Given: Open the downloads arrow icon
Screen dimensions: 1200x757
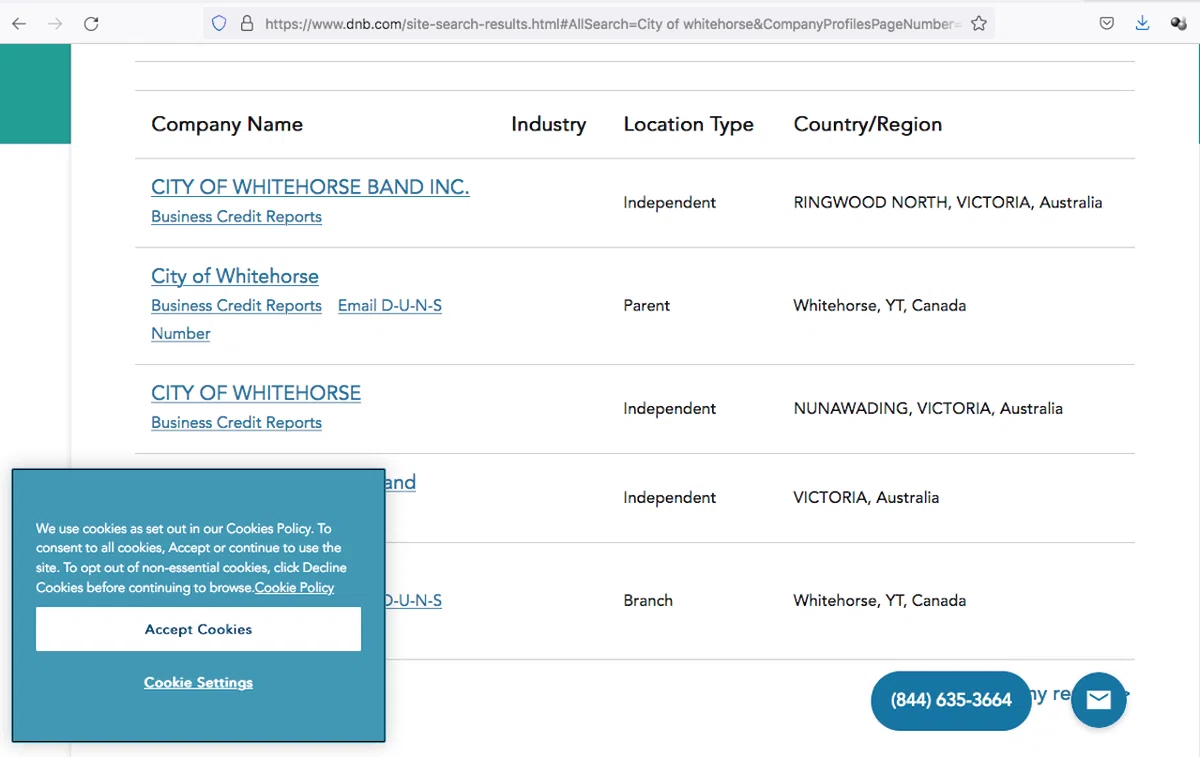Looking at the screenshot, I should click(x=1143, y=24).
